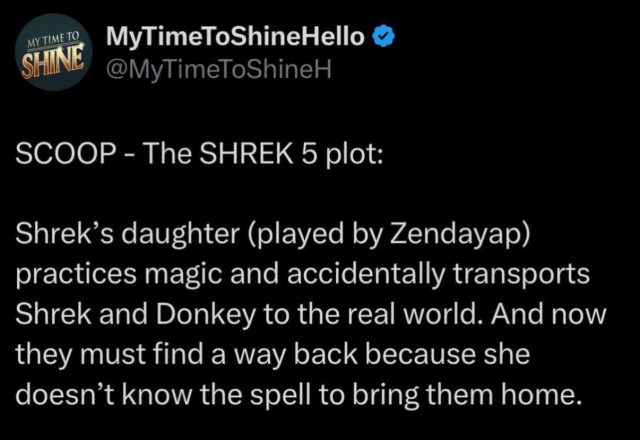The width and height of the screenshot is (640, 440).
Task: Open the My Time To Shine profile avatar
Action: coord(53,52)
